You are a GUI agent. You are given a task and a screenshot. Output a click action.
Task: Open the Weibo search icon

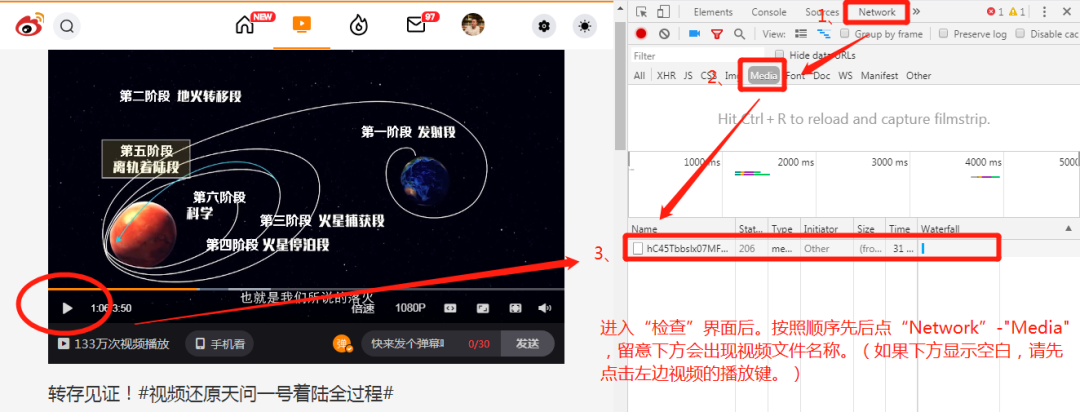(67, 26)
